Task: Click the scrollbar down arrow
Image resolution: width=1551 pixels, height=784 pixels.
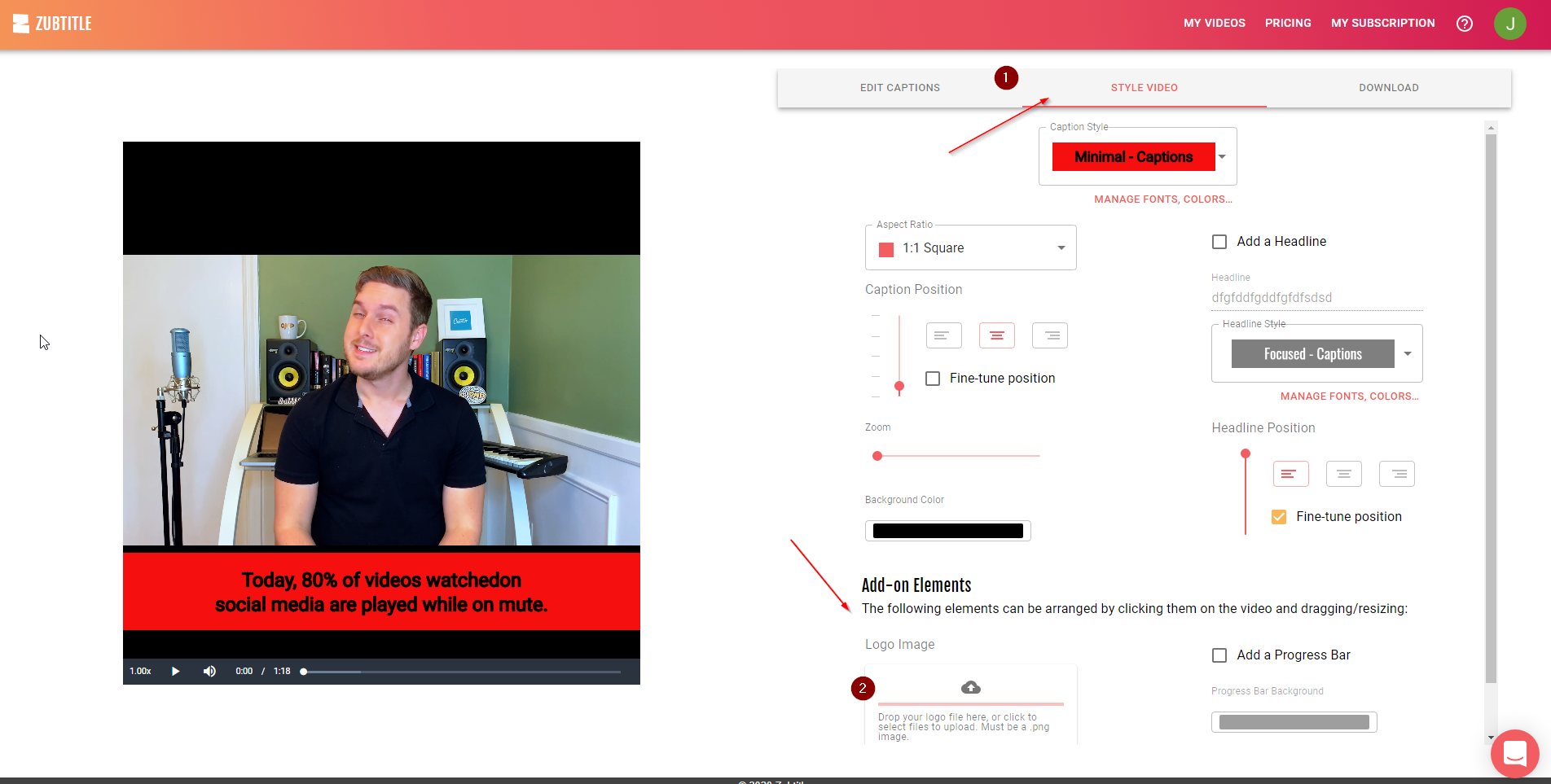Action: point(1491,738)
